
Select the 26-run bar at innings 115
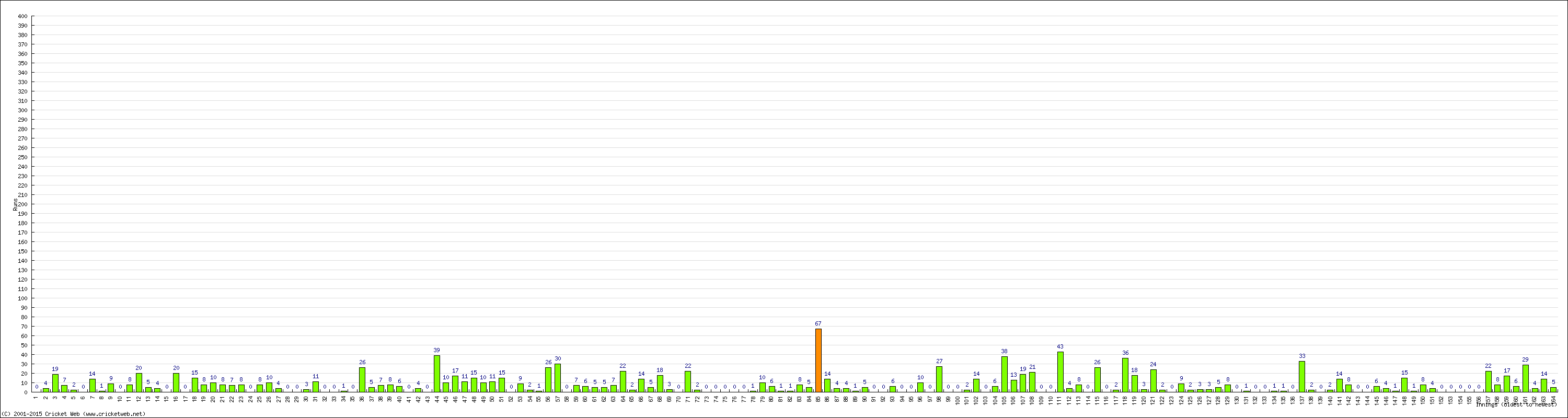click(1098, 380)
